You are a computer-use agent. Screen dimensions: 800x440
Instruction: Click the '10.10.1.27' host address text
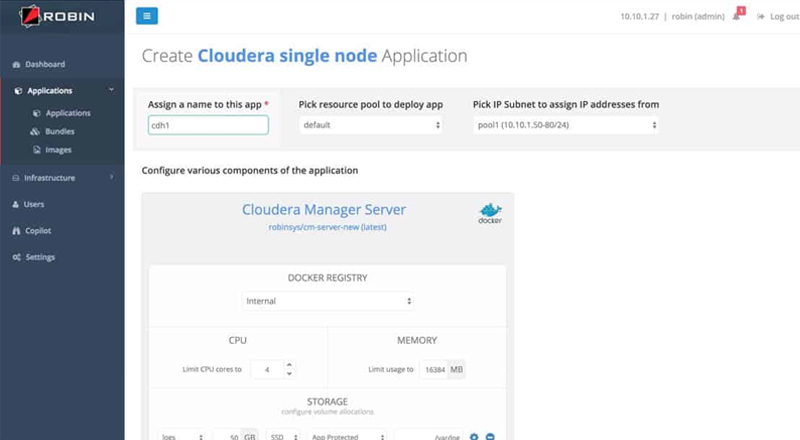click(x=639, y=16)
